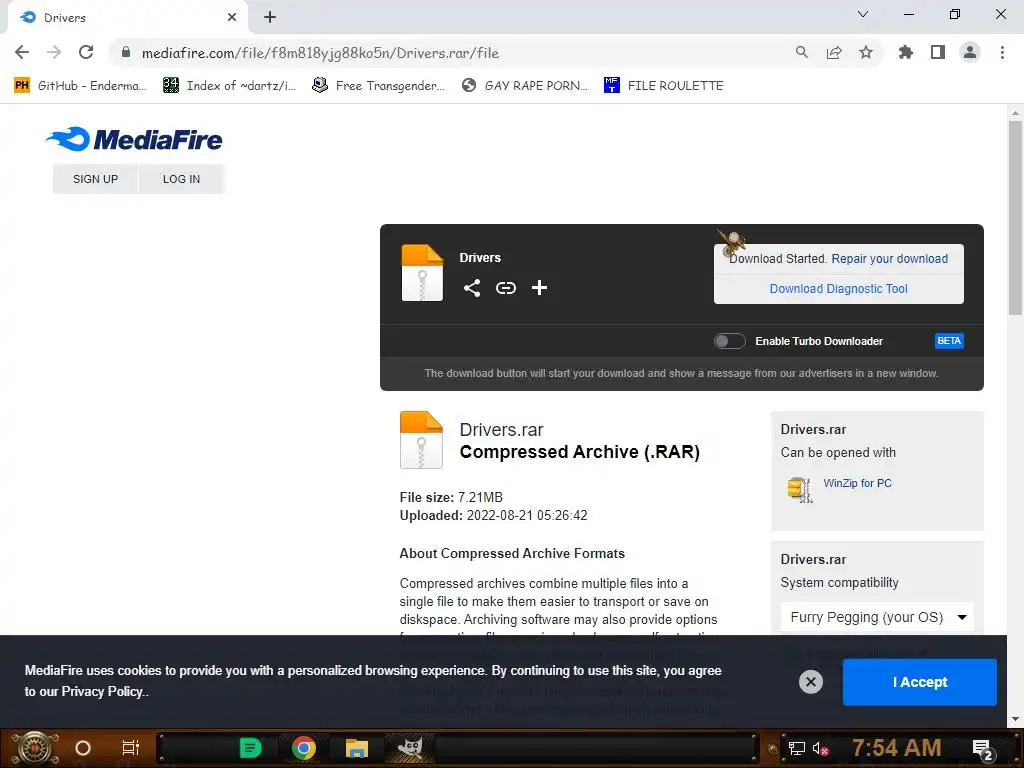Open the search magnifier in the address bar

click(x=802, y=52)
